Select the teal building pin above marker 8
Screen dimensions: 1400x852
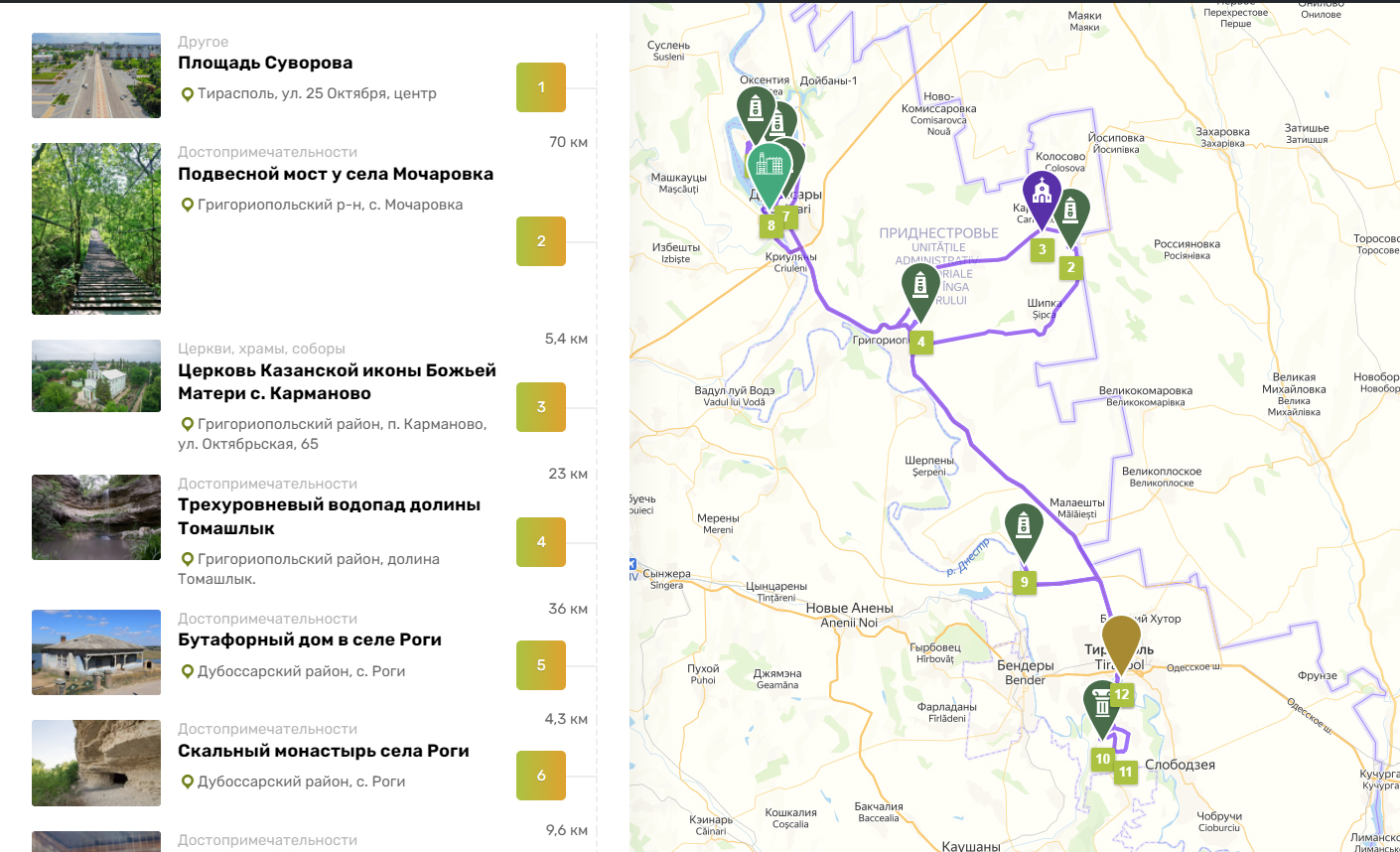click(x=770, y=172)
